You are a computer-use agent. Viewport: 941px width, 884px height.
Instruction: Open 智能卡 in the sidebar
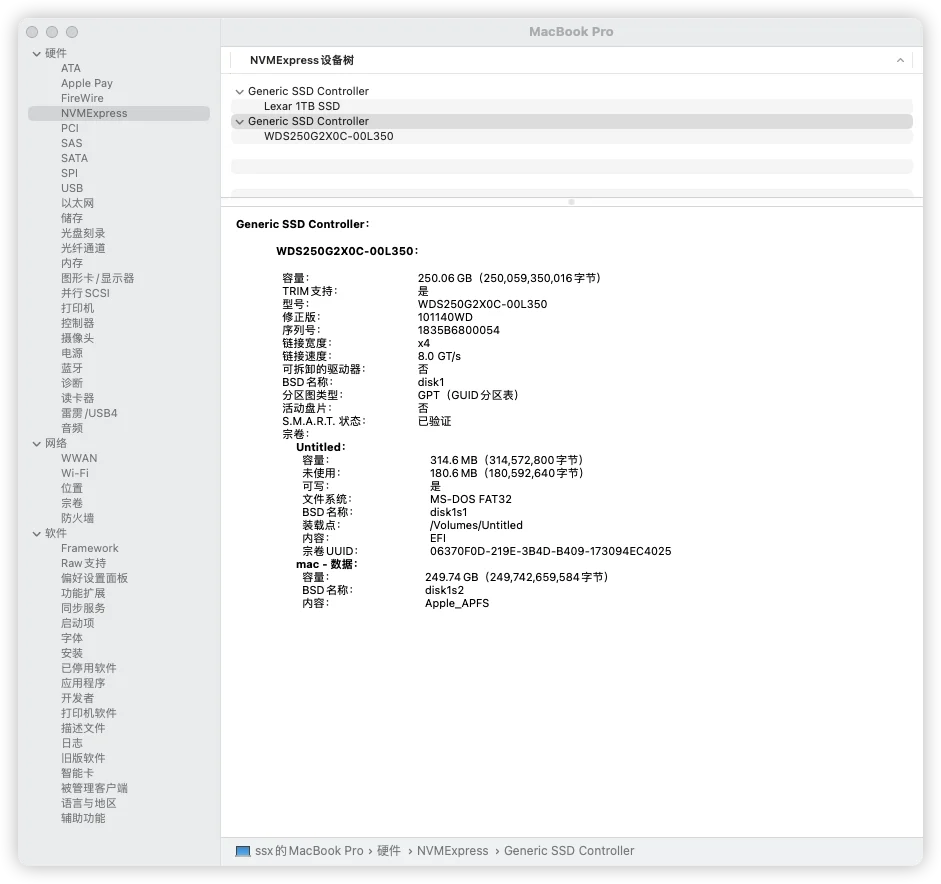pyautogui.click(x=77, y=774)
